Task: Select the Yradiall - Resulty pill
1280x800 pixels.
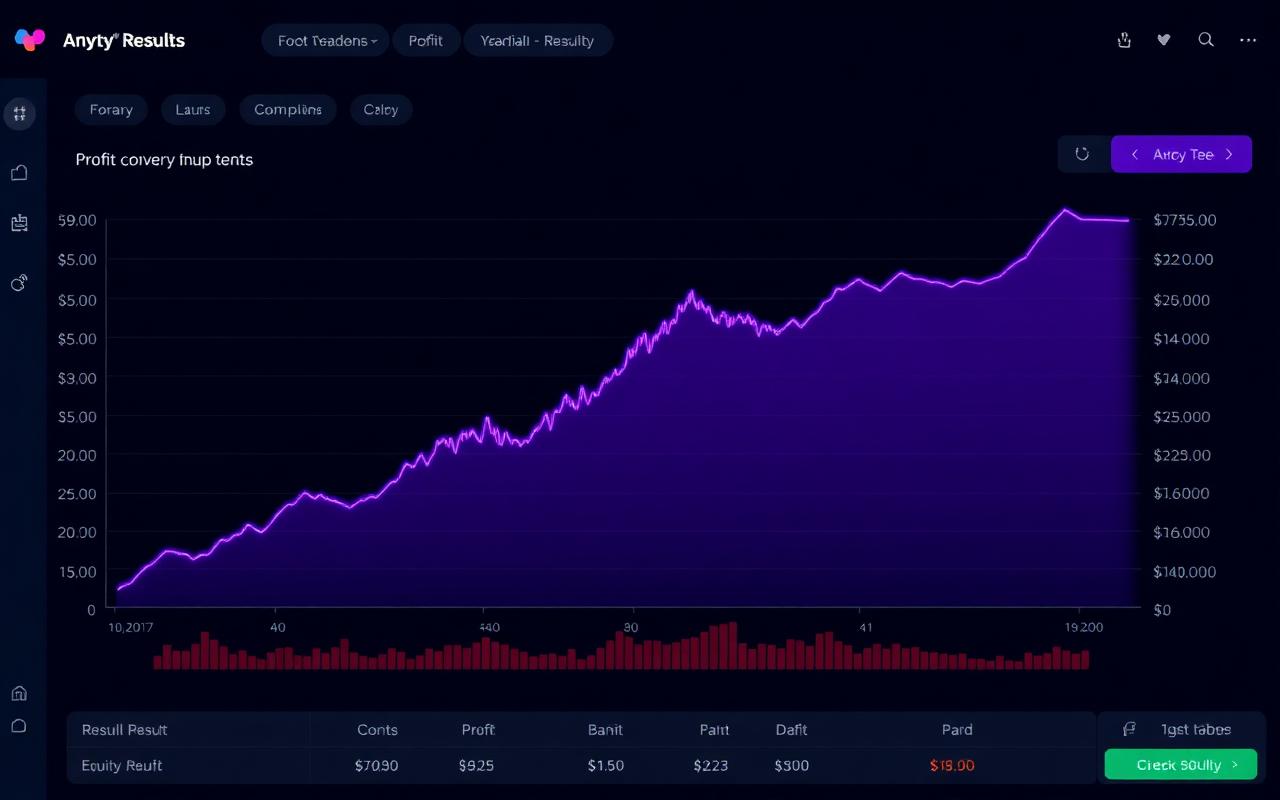Action: (538, 40)
